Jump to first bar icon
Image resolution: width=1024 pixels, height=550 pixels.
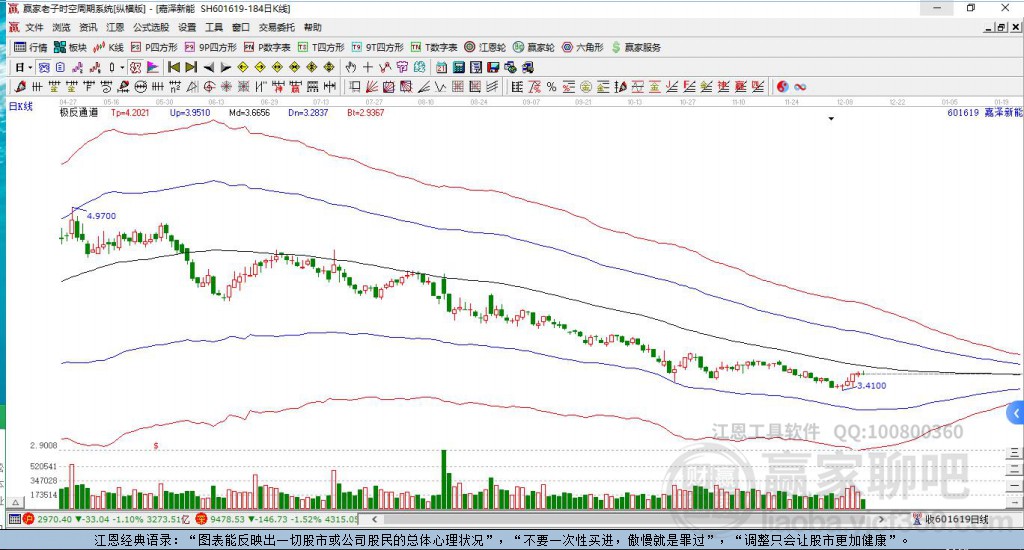coord(174,67)
